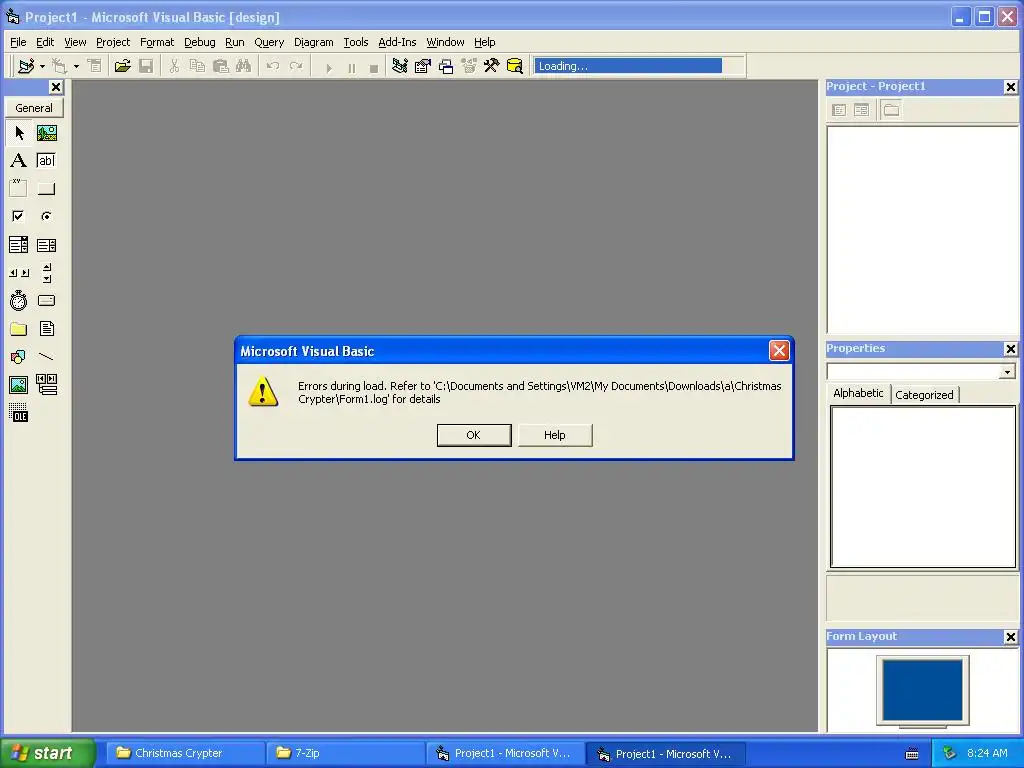Select the Pointer tool in toolbox
1024x768 pixels.
point(19,133)
